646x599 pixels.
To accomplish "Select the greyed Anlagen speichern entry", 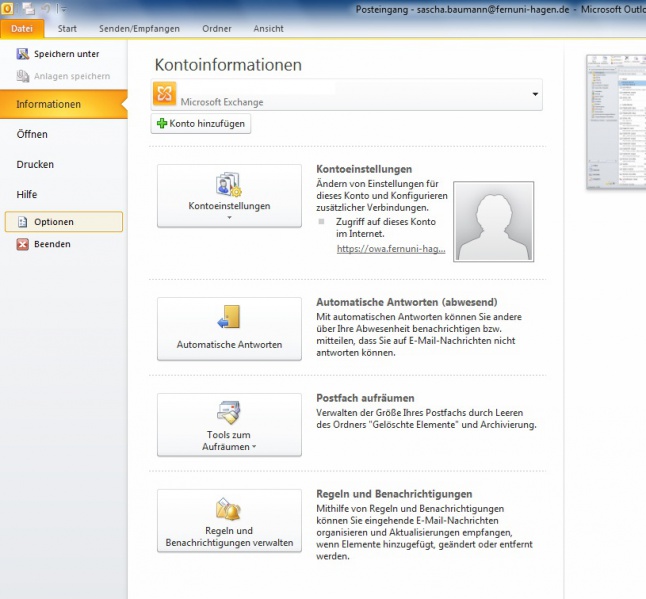I will tap(64, 76).
